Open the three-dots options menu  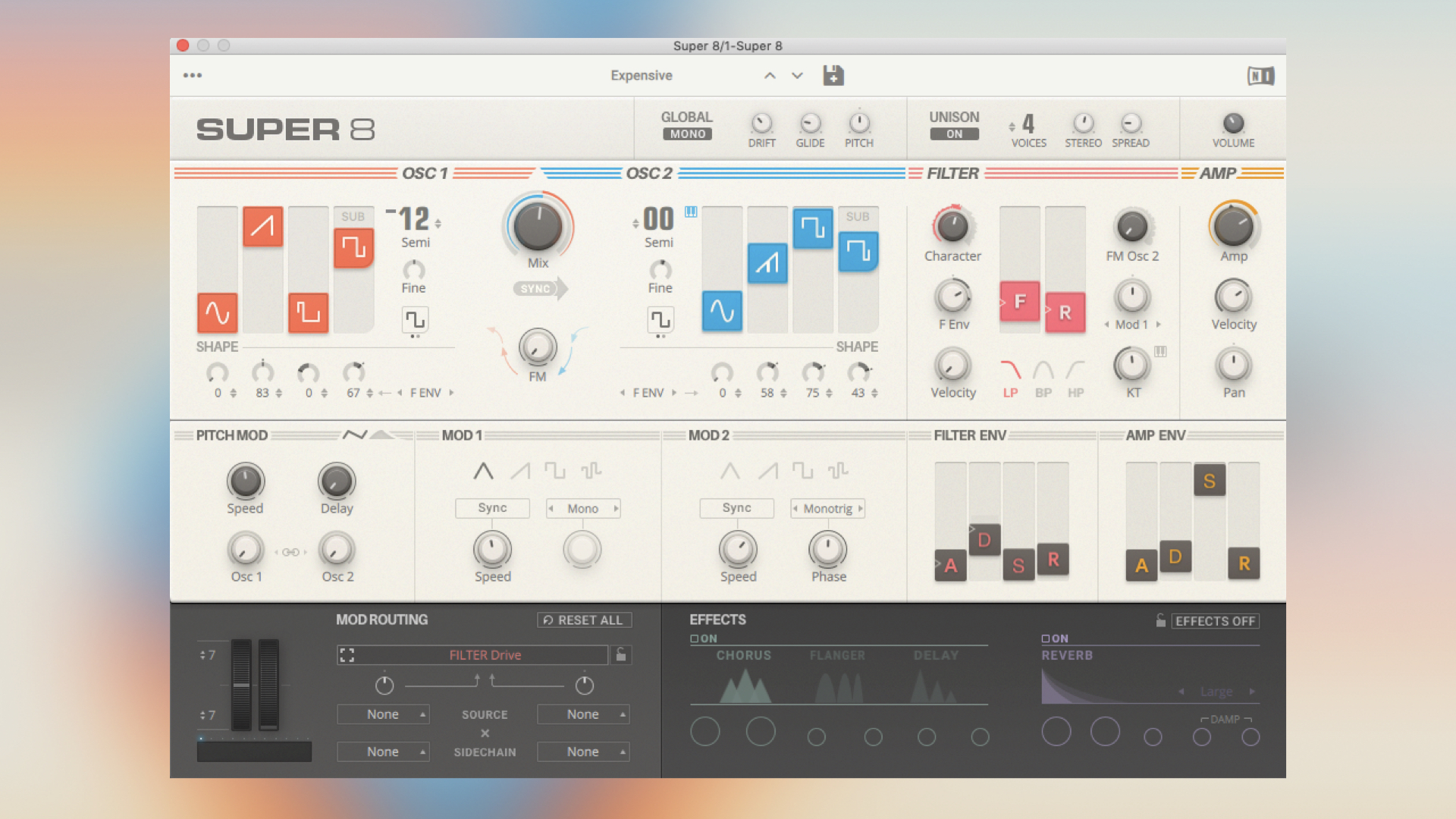pyautogui.click(x=193, y=75)
